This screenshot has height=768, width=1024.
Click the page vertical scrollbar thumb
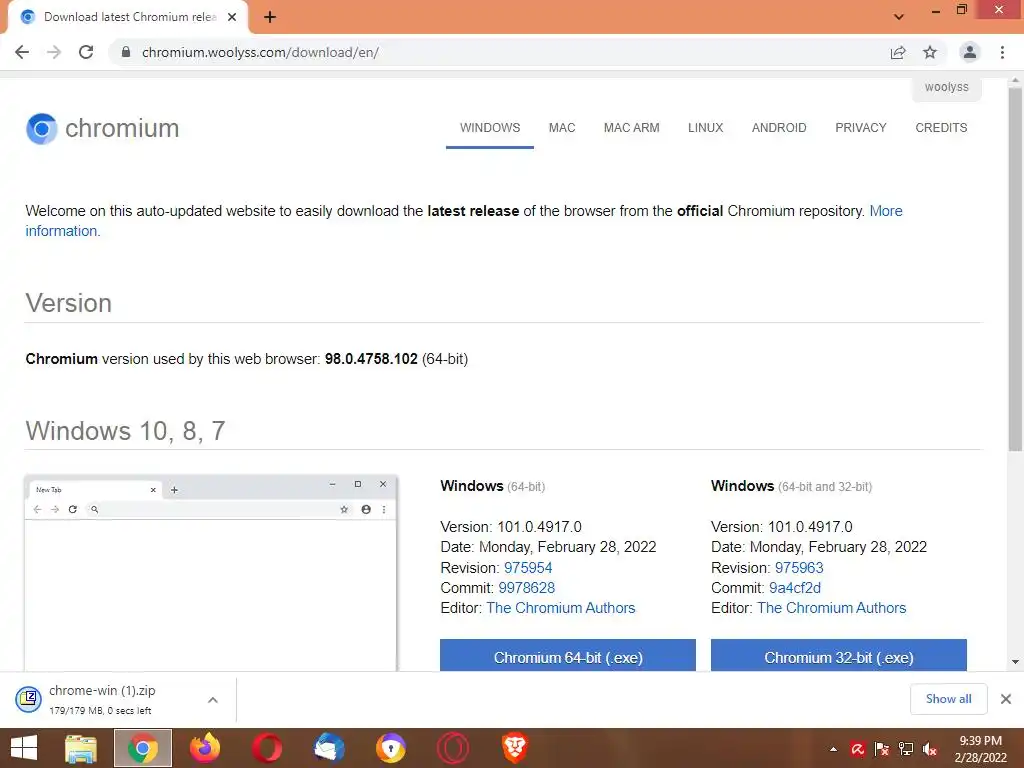pos(1015,268)
